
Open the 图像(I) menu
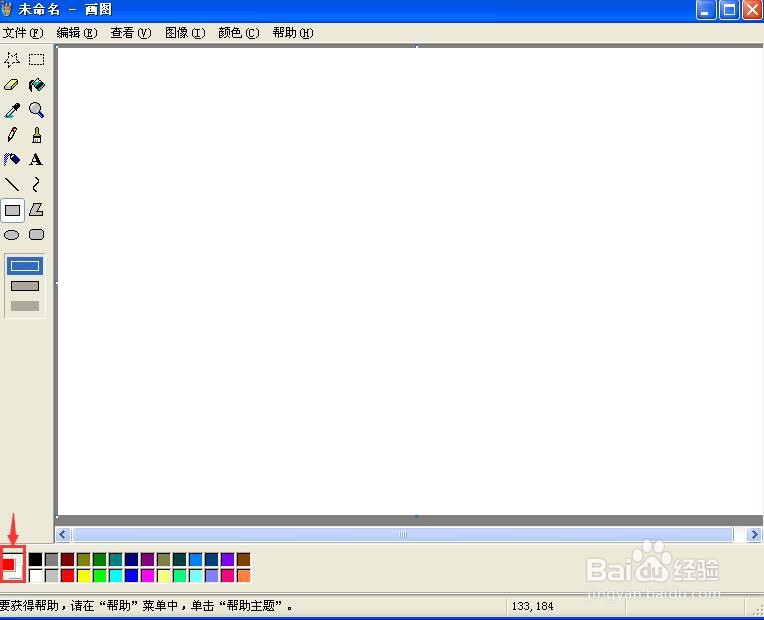185,33
